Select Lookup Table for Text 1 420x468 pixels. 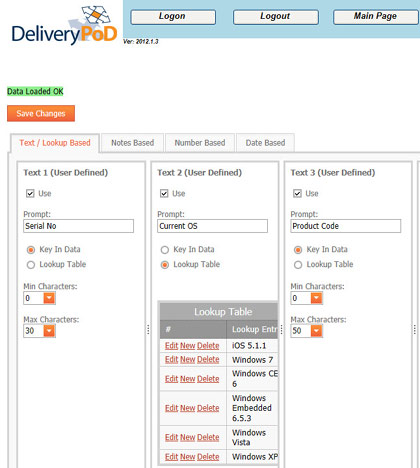pos(31,265)
